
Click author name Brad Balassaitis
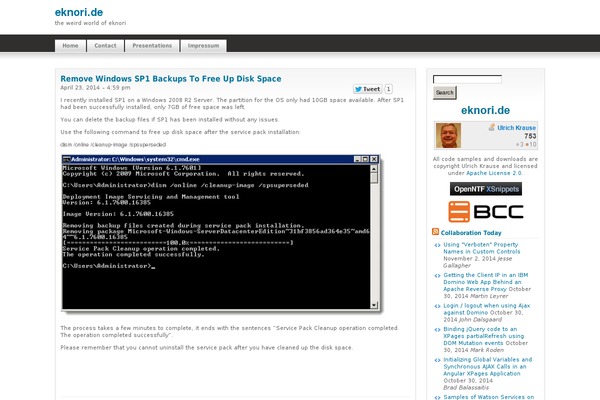[x=466, y=388]
